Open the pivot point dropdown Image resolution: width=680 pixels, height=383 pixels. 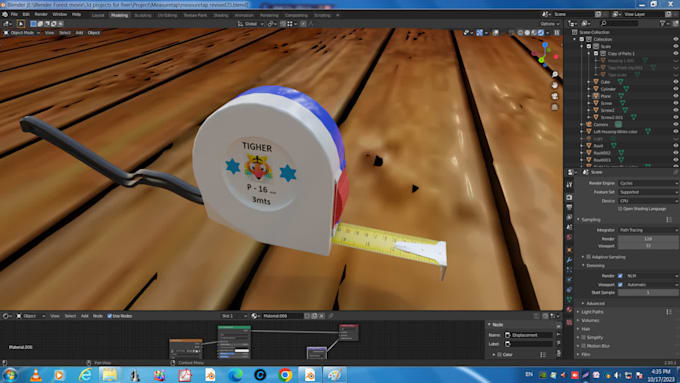point(272,24)
